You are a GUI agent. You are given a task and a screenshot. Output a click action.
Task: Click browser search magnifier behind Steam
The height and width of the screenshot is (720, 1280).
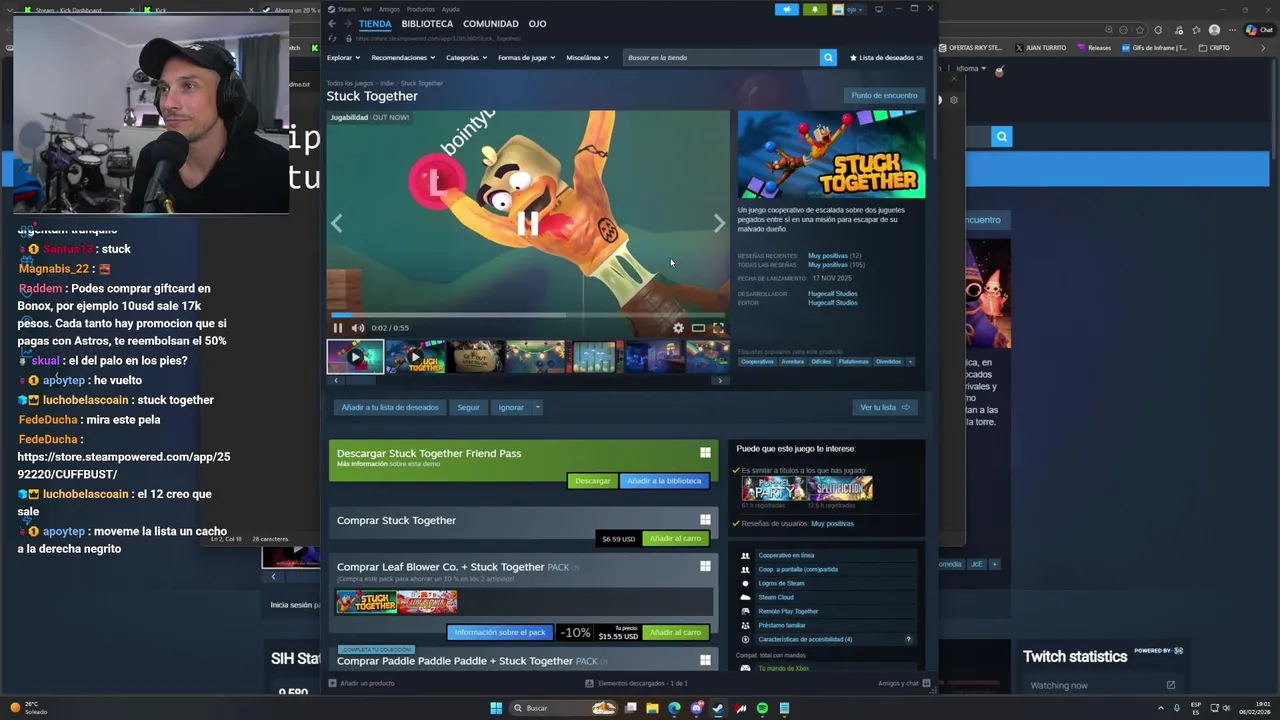click(x=1002, y=137)
